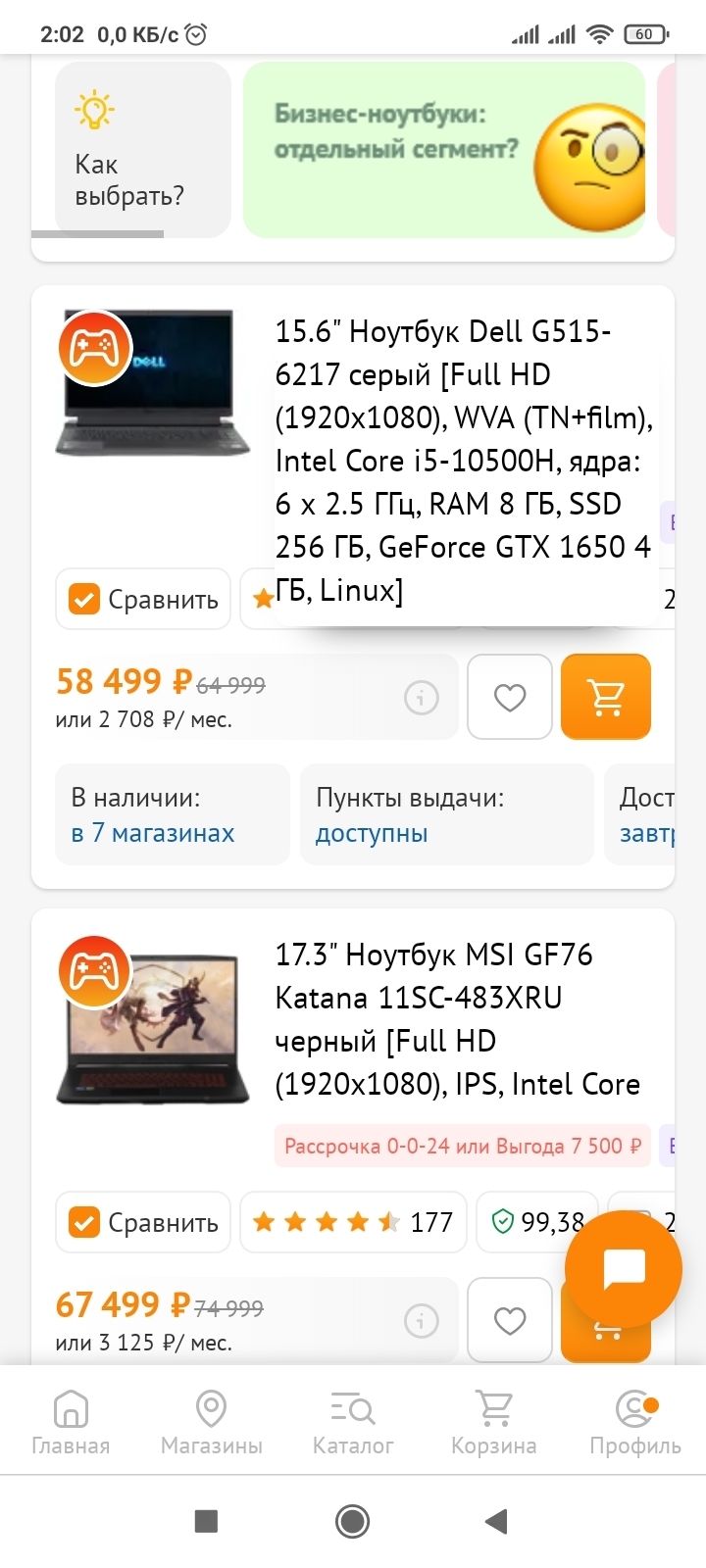Open the Рассрочка 0-0-24 promo label
The image size is (706, 1568).
coord(463,1146)
